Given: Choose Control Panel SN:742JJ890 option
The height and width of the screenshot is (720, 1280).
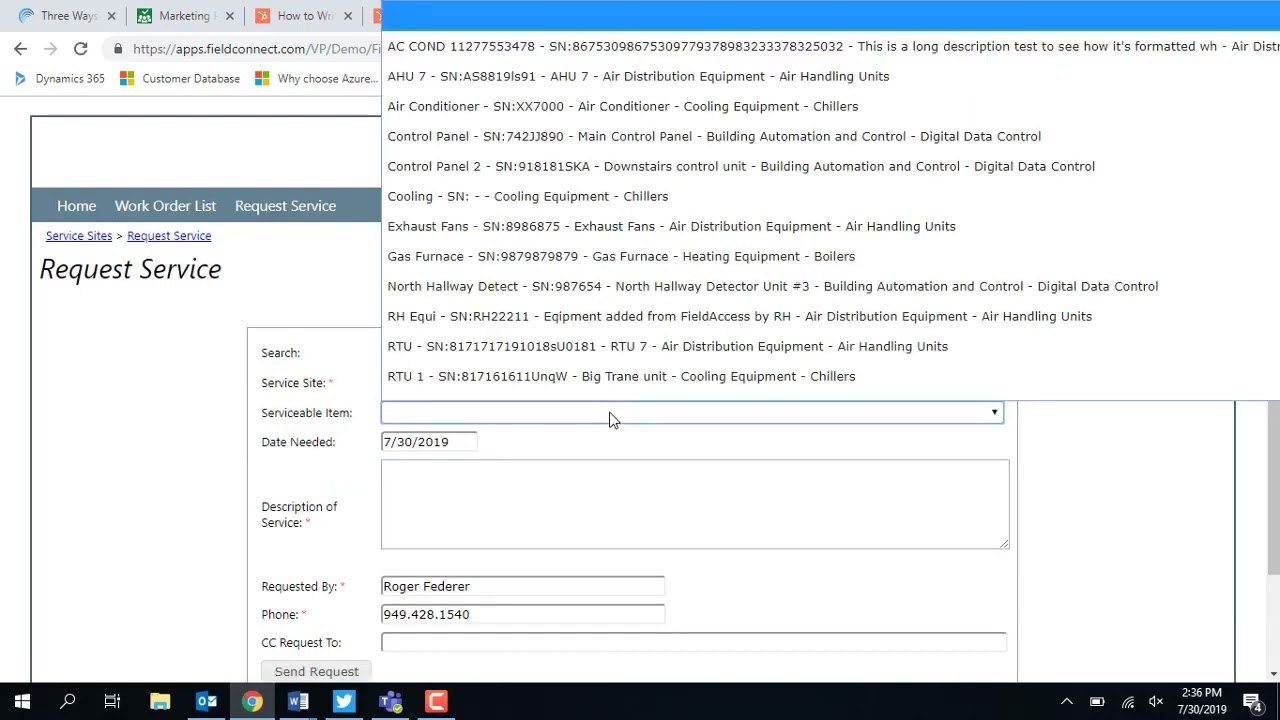Looking at the screenshot, I should pyautogui.click(x=831, y=136).
